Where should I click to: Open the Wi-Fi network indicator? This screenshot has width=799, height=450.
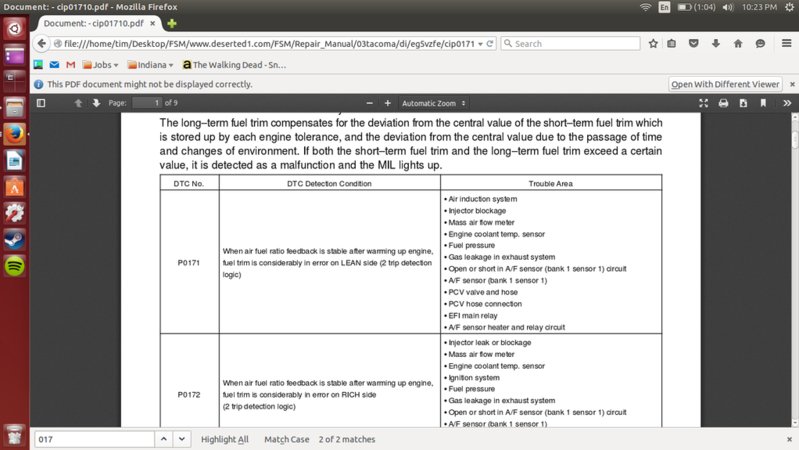pos(645,7)
